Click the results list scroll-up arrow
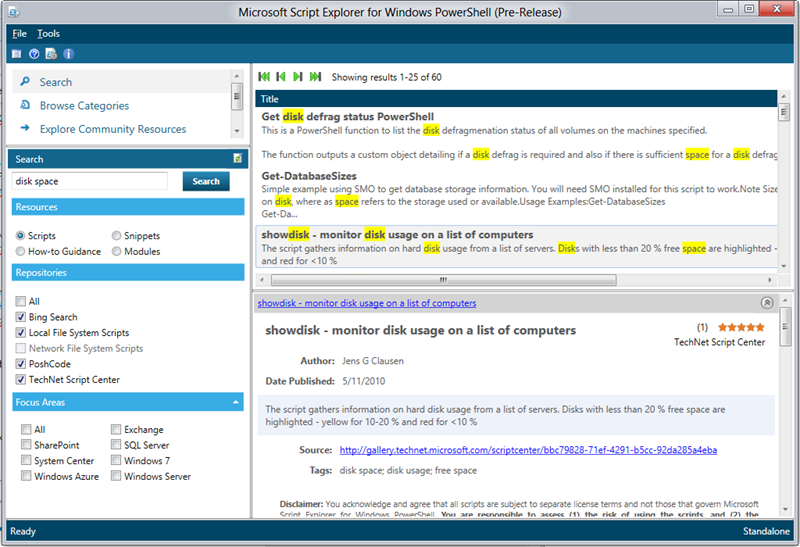 point(784,96)
